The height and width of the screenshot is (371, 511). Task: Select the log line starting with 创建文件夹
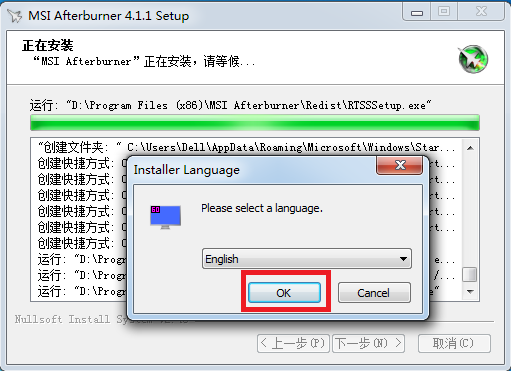[247, 147]
